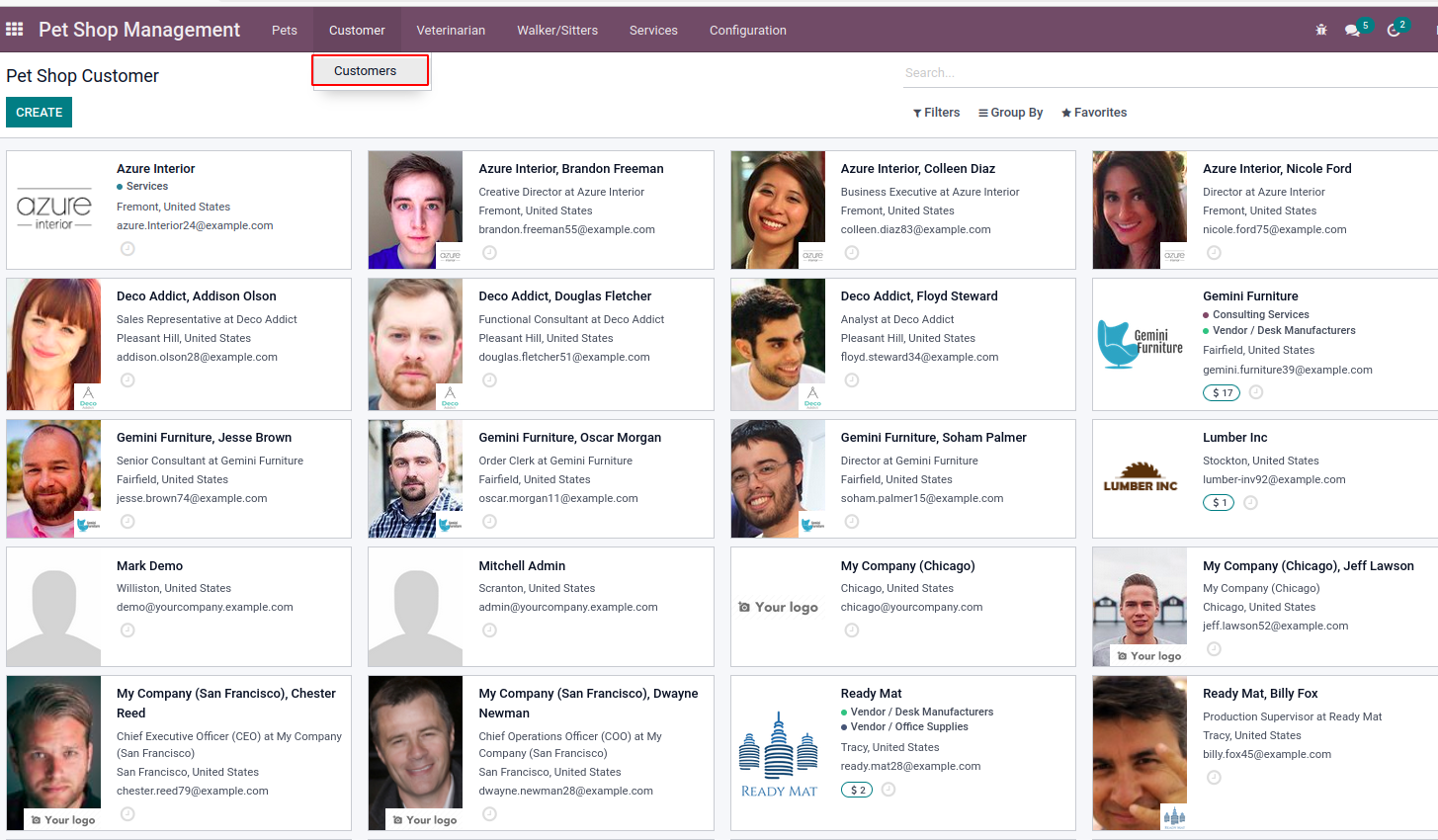Open the Configuration menu
This screenshot has height=840, width=1438.
tap(747, 31)
